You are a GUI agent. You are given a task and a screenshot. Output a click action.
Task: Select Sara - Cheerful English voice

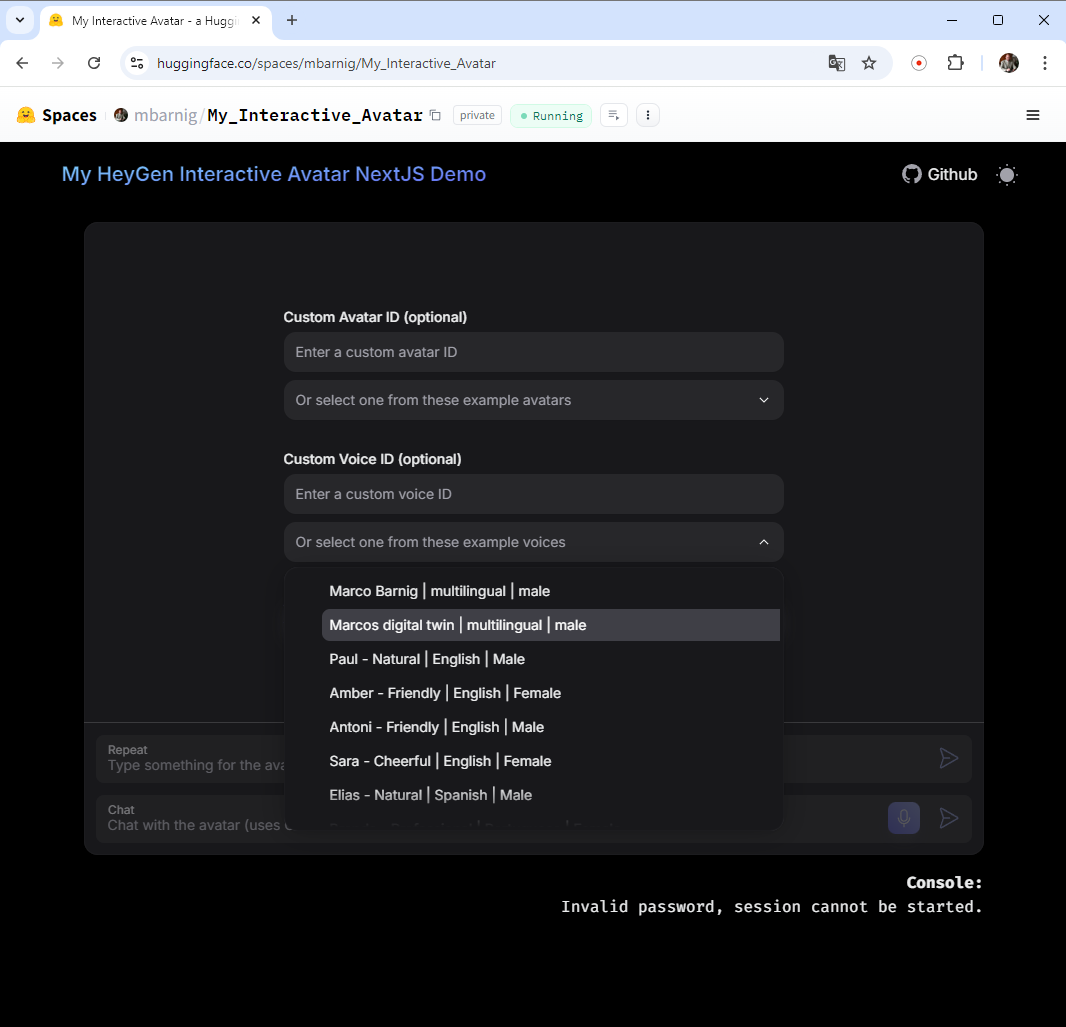[551, 761]
